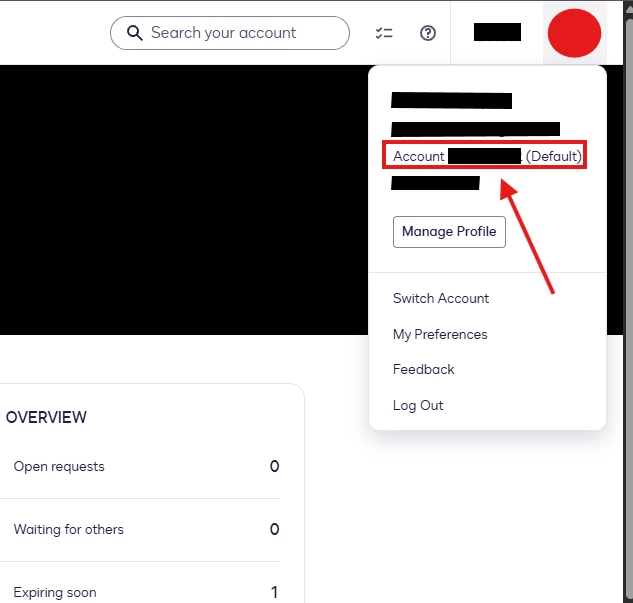
Task: Click the OVERVIEW heading
Action: (x=46, y=417)
